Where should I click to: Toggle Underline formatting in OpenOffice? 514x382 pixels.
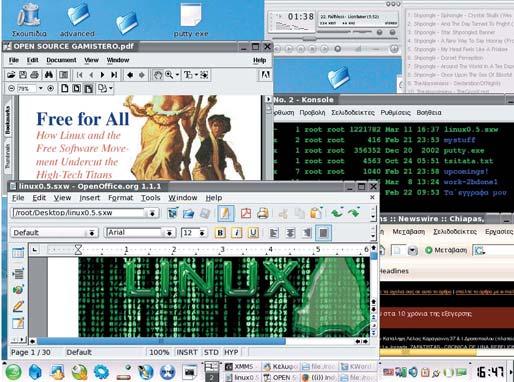(253, 233)
